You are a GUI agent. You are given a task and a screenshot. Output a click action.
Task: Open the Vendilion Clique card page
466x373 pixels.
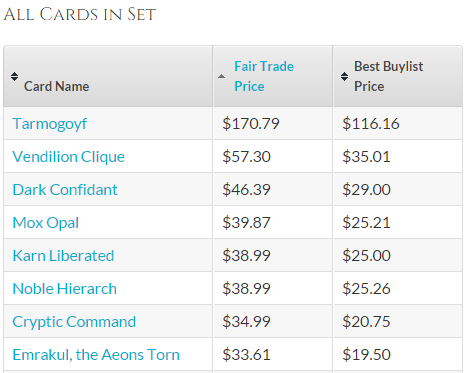[69, 157]
